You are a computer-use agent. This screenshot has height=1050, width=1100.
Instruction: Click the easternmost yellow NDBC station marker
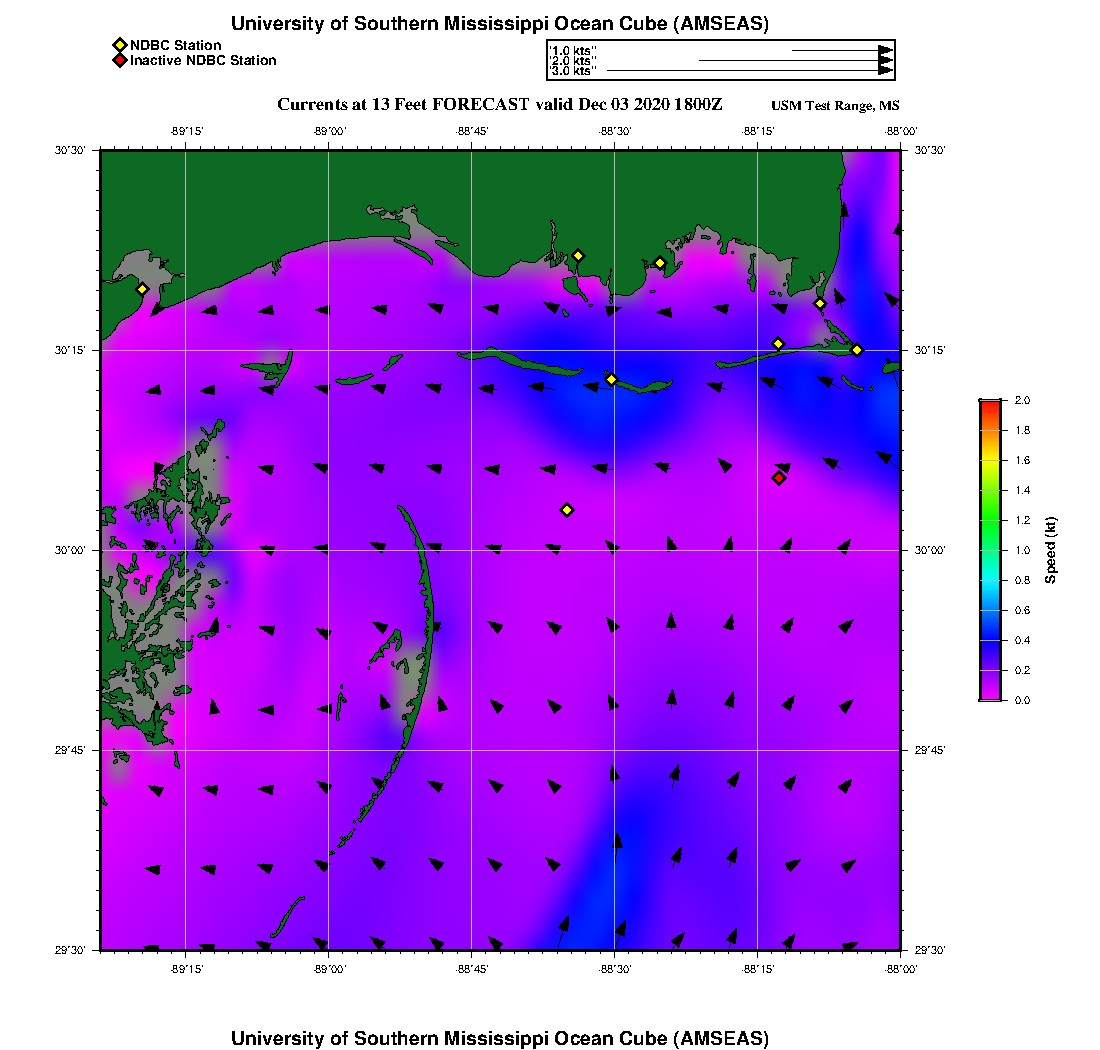point(857,350)
